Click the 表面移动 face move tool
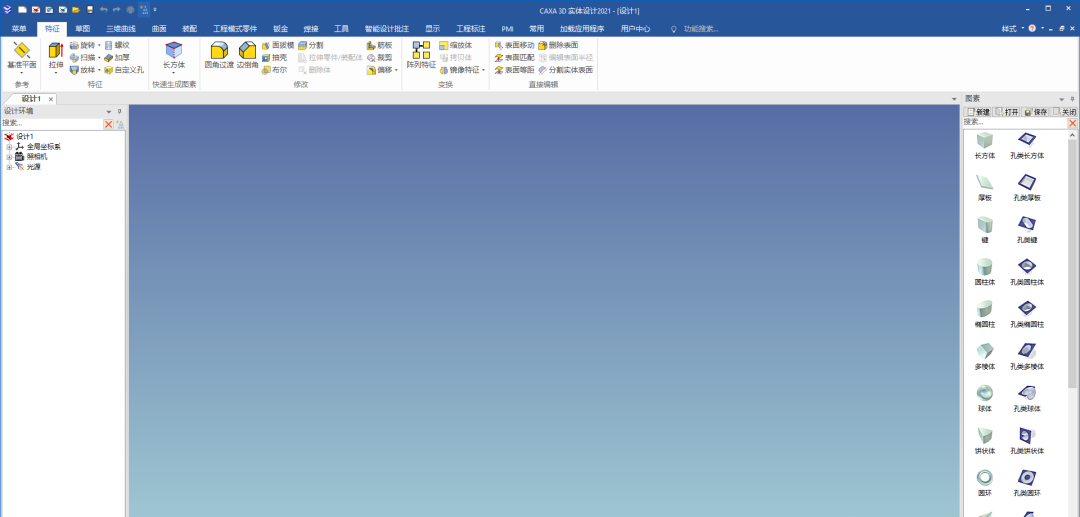The image size is (1080, 517). click(x=514, y=45)
